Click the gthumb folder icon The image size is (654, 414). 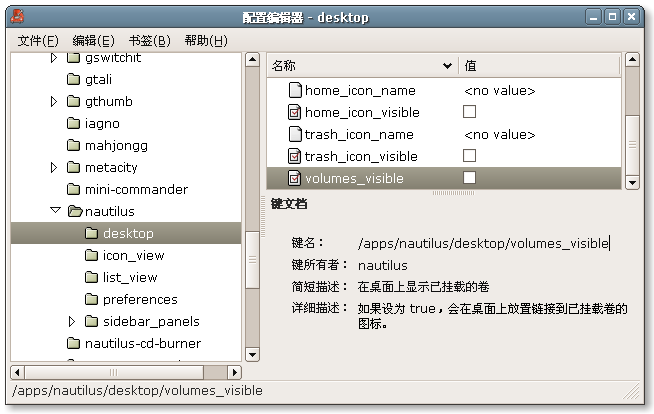(x=73, y=101)
